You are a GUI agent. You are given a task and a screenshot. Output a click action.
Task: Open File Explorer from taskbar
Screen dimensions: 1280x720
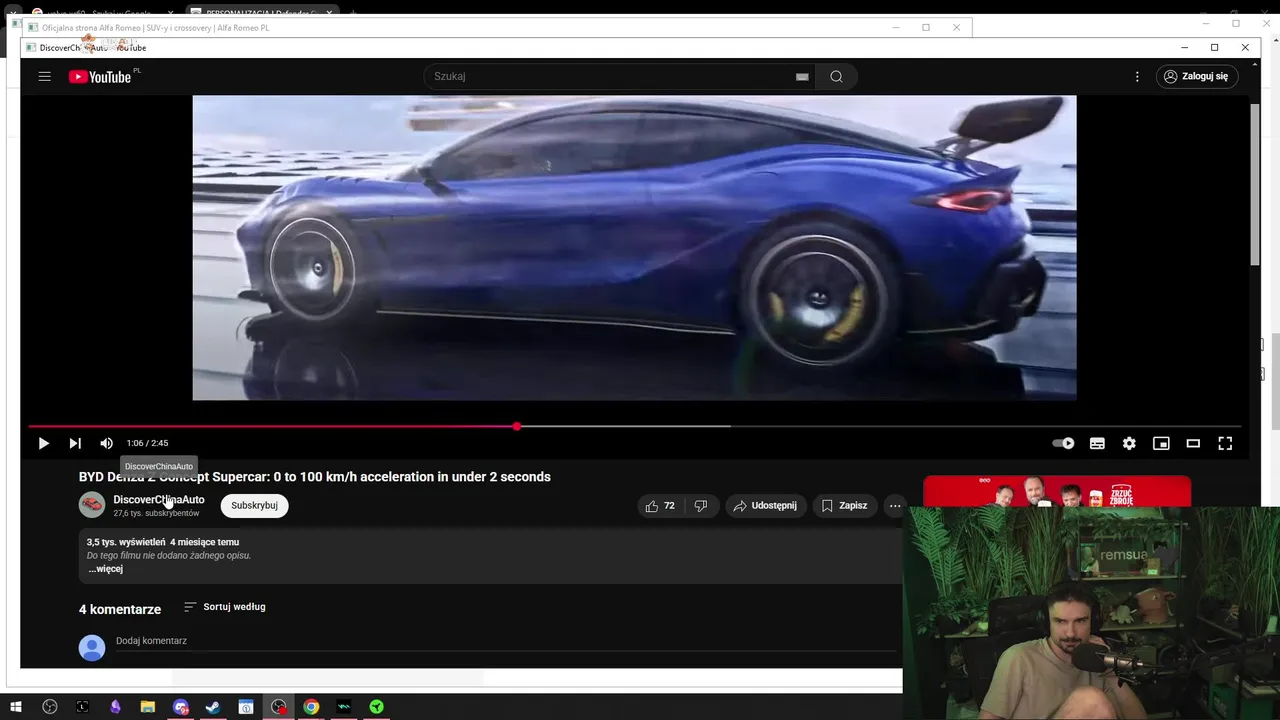pyautogui.click(x=148, y=707)
